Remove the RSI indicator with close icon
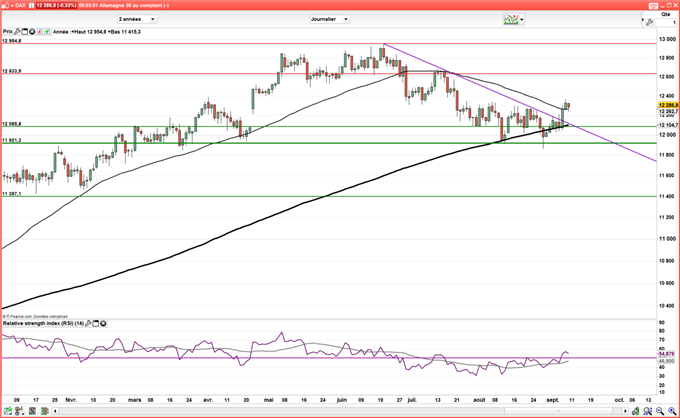The height and width of the screenshot is (418, 680). (103, 323)
